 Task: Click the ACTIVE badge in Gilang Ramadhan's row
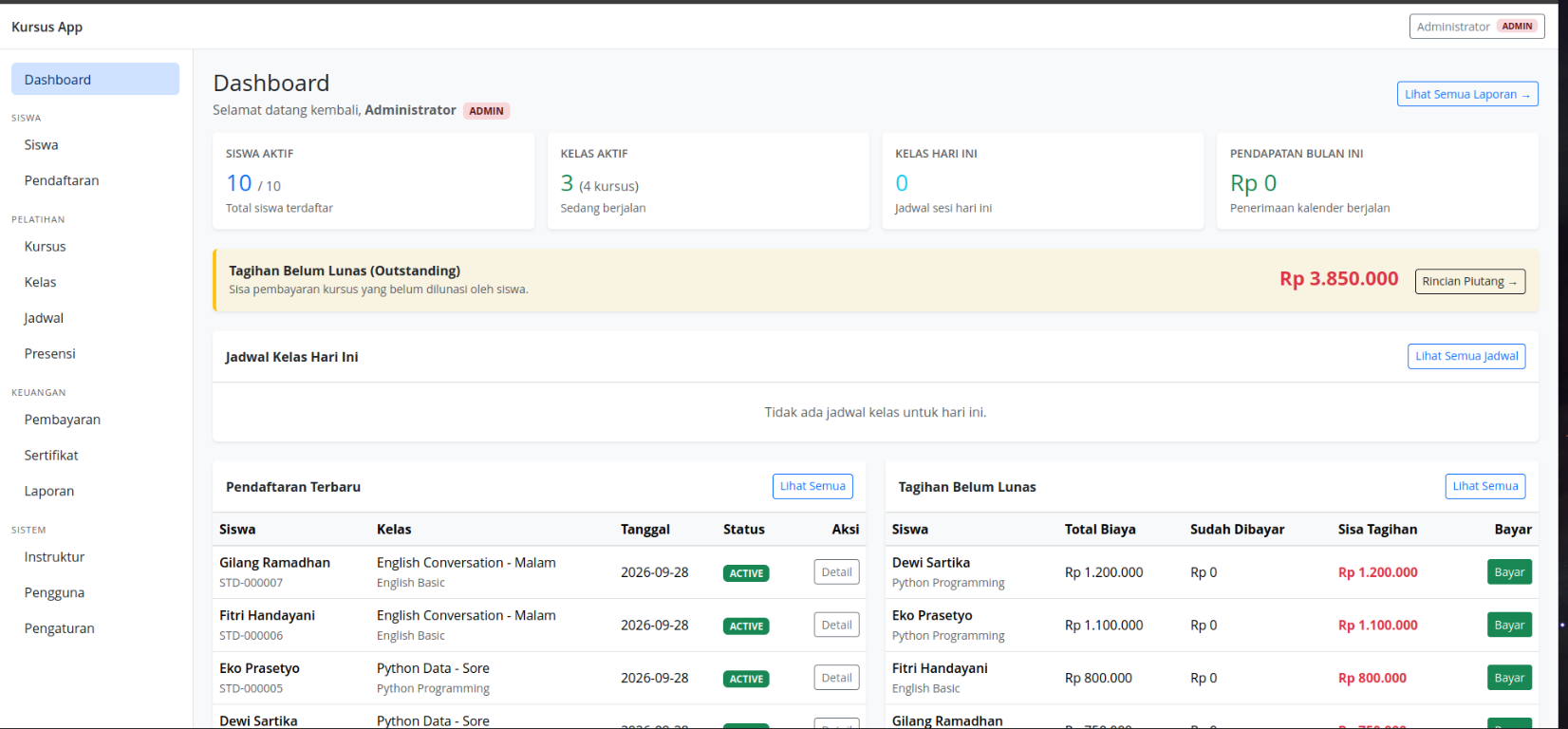(x=746, y=573)
